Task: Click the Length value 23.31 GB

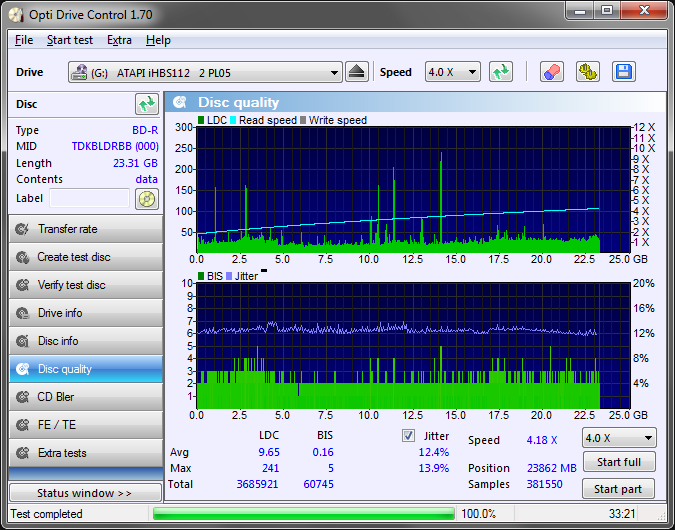Action: (x=135, y=163)
